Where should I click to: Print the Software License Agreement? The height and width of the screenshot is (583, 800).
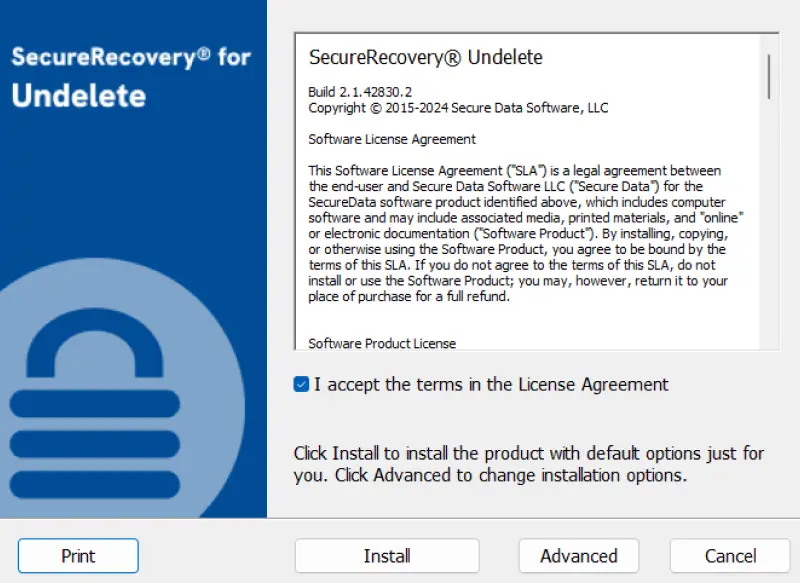77,556
